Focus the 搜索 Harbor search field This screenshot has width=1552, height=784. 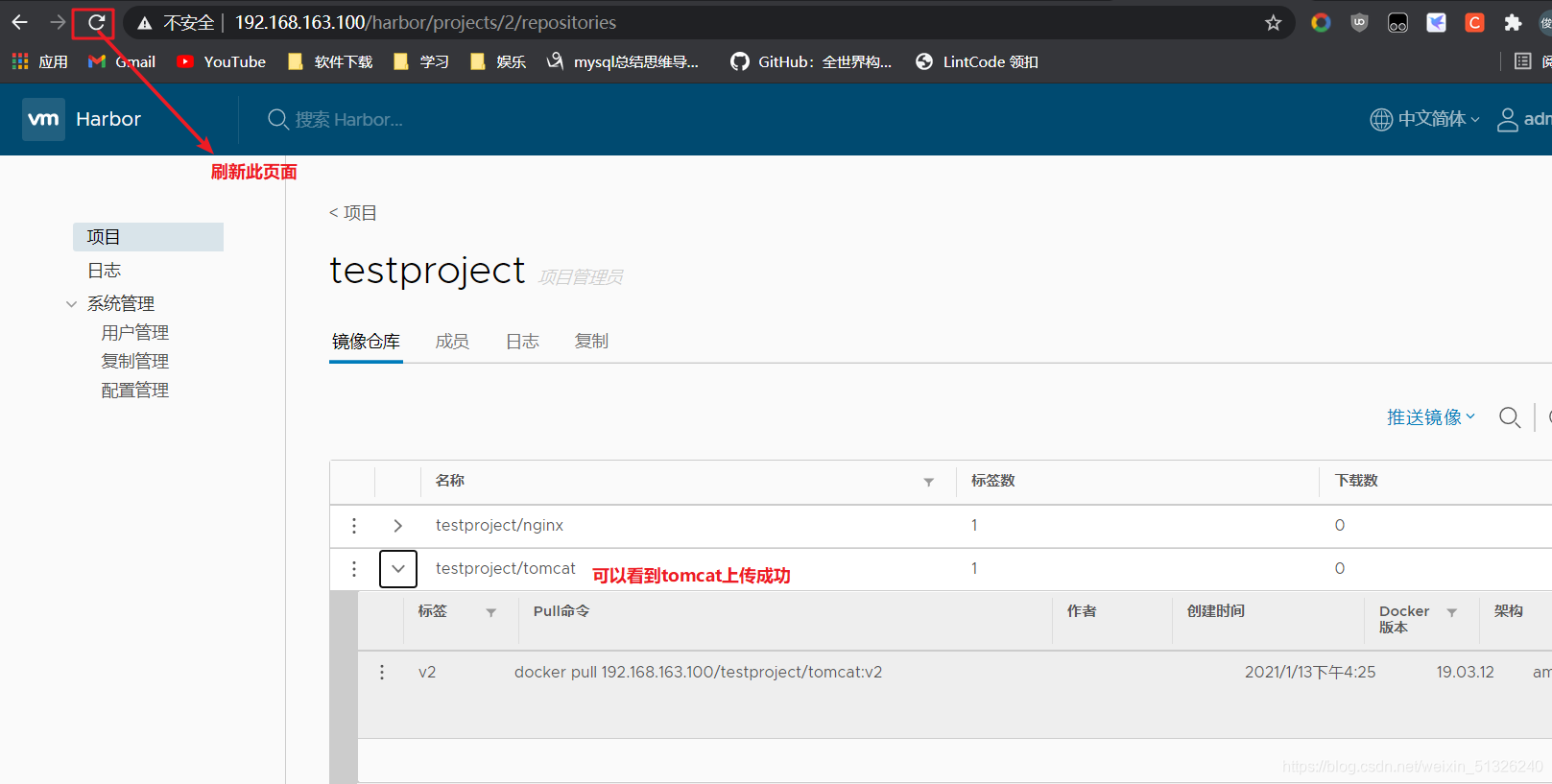pyautogui.click(x=350, y=119)
